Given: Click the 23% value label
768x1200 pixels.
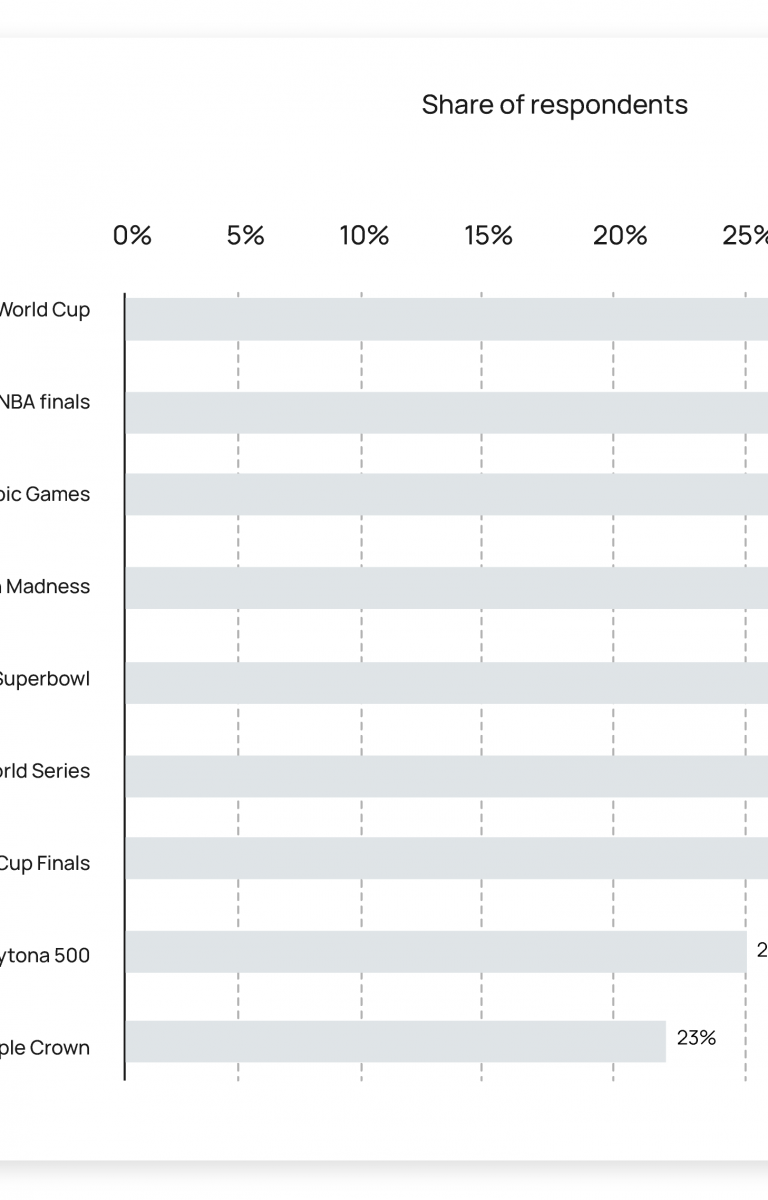Looking at the screenshot, I should coord(696,1038).
